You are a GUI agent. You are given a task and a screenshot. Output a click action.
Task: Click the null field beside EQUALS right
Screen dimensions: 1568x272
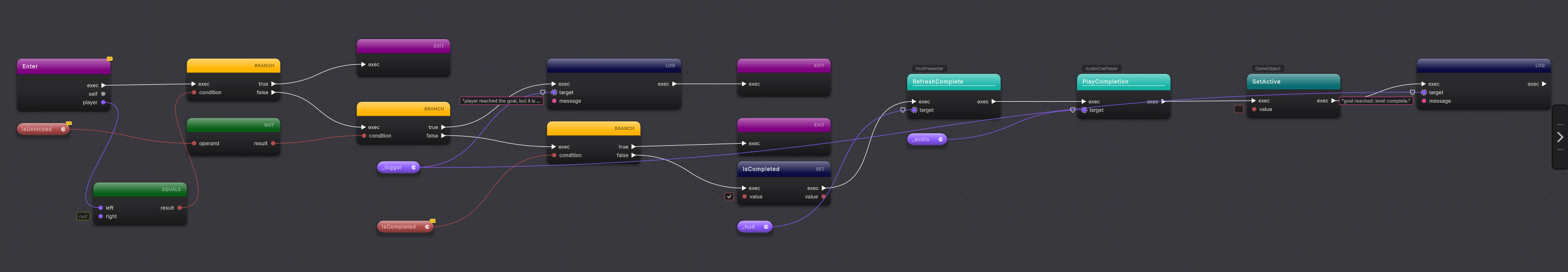[83, 217]
